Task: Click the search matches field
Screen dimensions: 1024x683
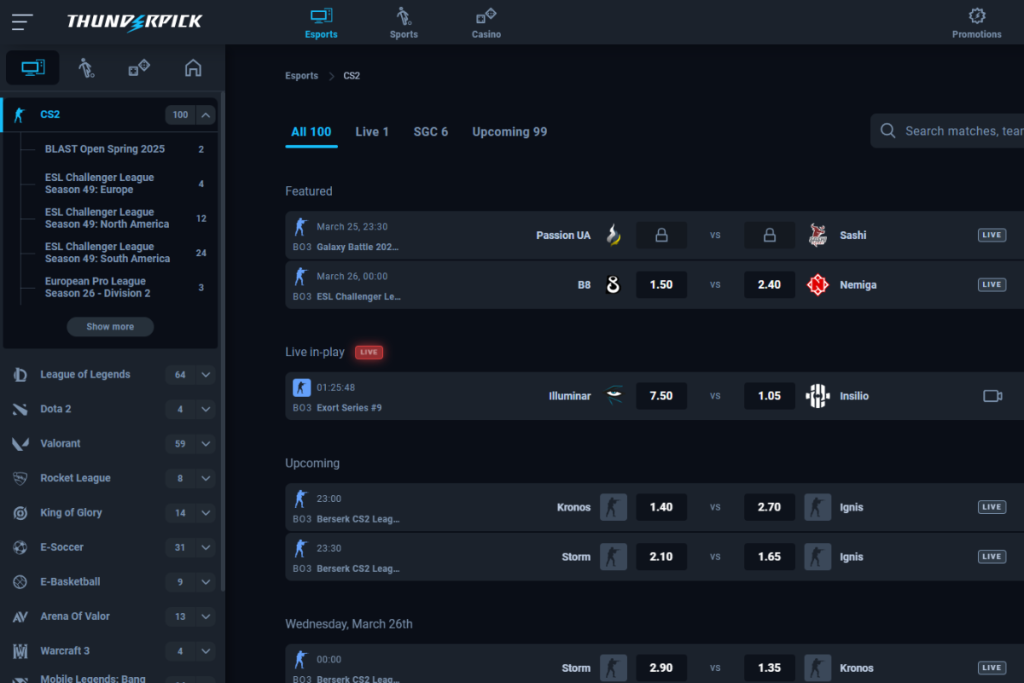Action: (948, 131)
